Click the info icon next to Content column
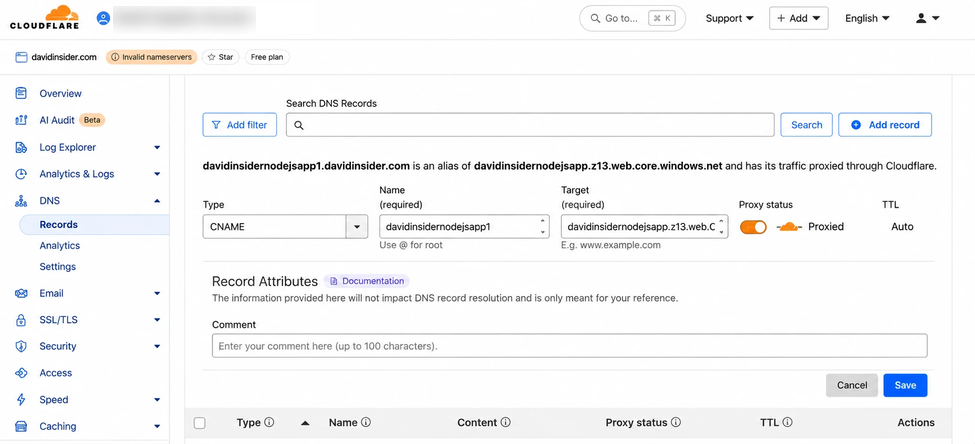 point(506,422)
